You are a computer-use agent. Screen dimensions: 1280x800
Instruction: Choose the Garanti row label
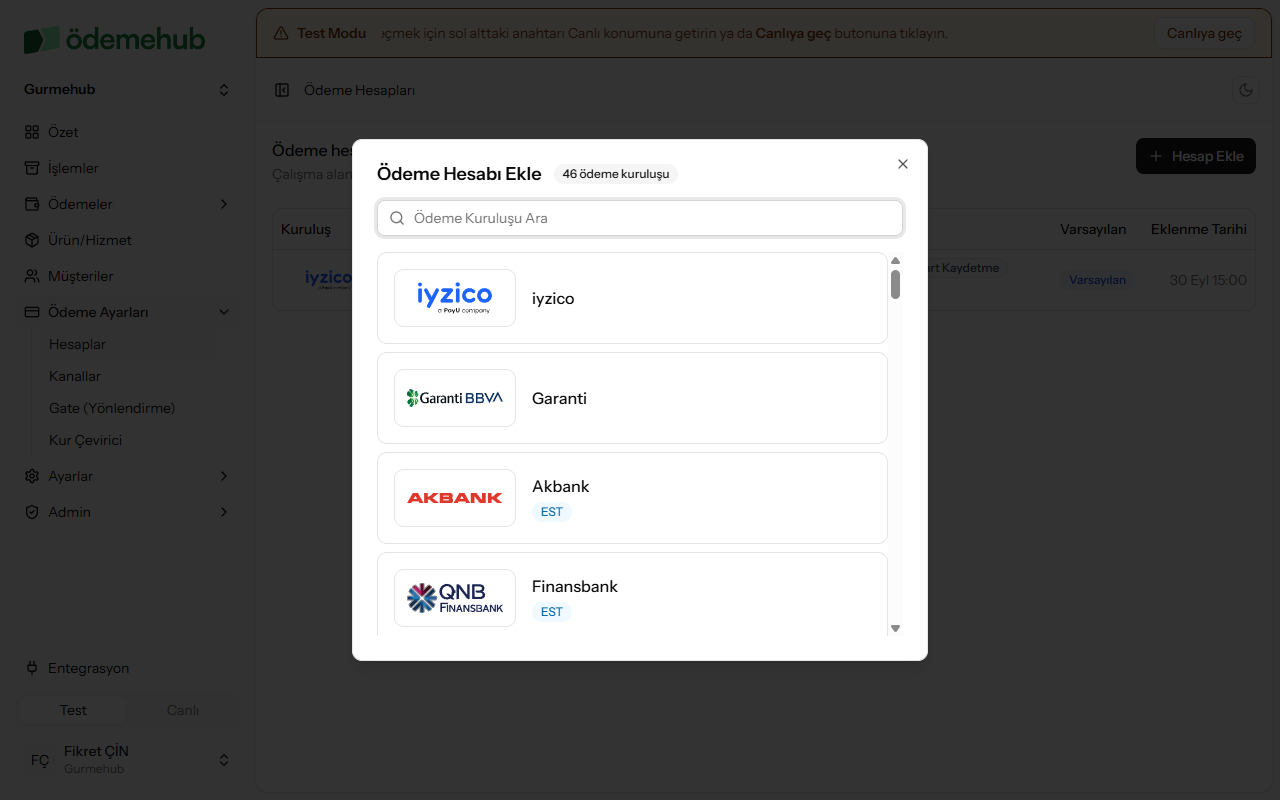(559, 398)
